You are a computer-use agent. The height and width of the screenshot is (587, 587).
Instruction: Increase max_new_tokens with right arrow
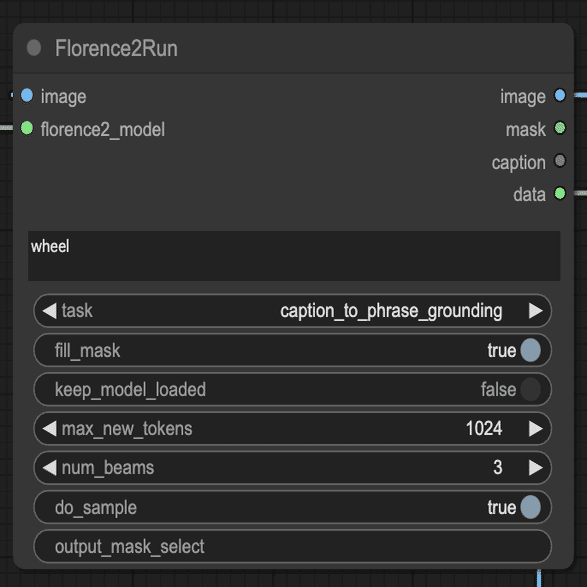point(535,429)
